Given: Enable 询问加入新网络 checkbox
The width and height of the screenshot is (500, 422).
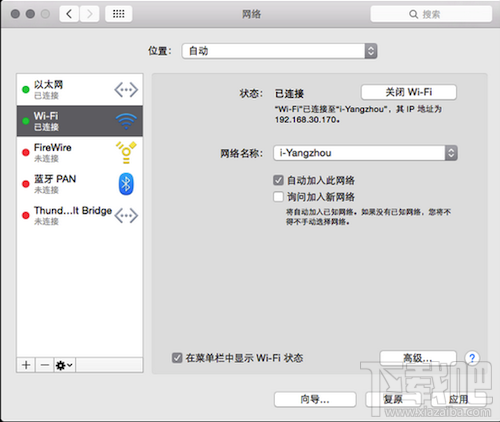Looking at the screenshot, I should (x=278, y=197).
